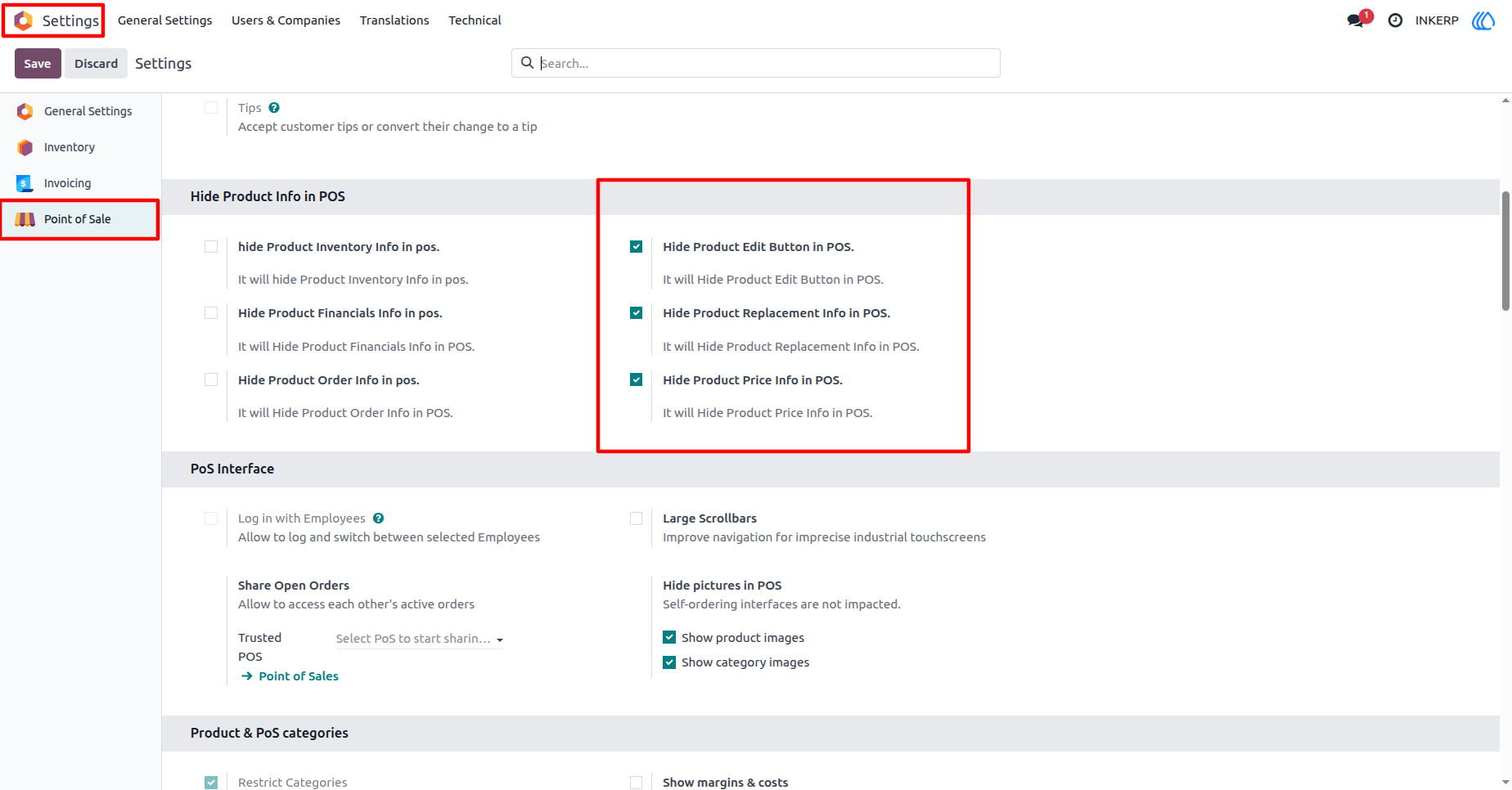
Task: Click the PoS Interface section heading
Action: 232,469
